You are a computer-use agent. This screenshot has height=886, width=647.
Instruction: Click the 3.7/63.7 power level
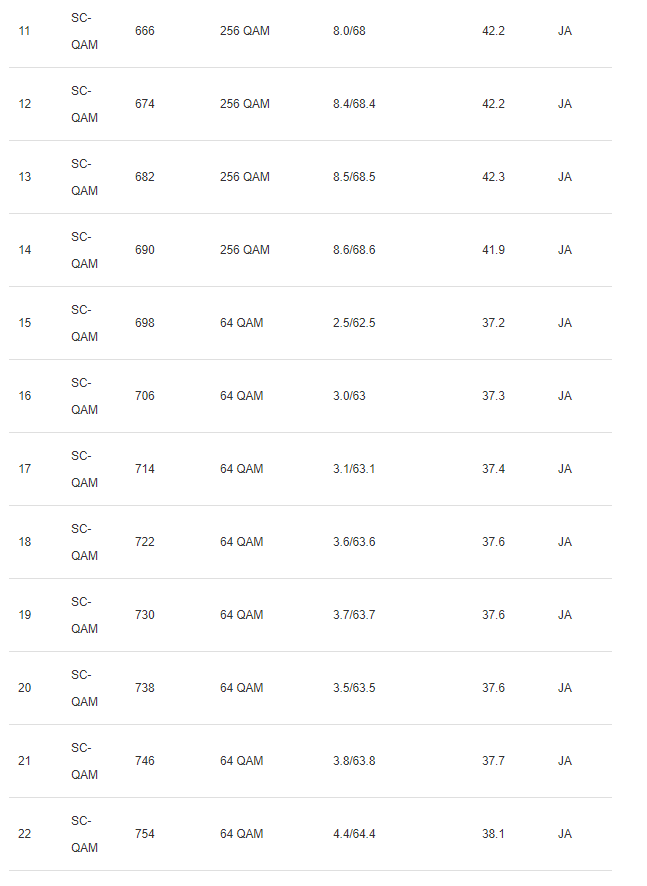[x=354, y=615]
